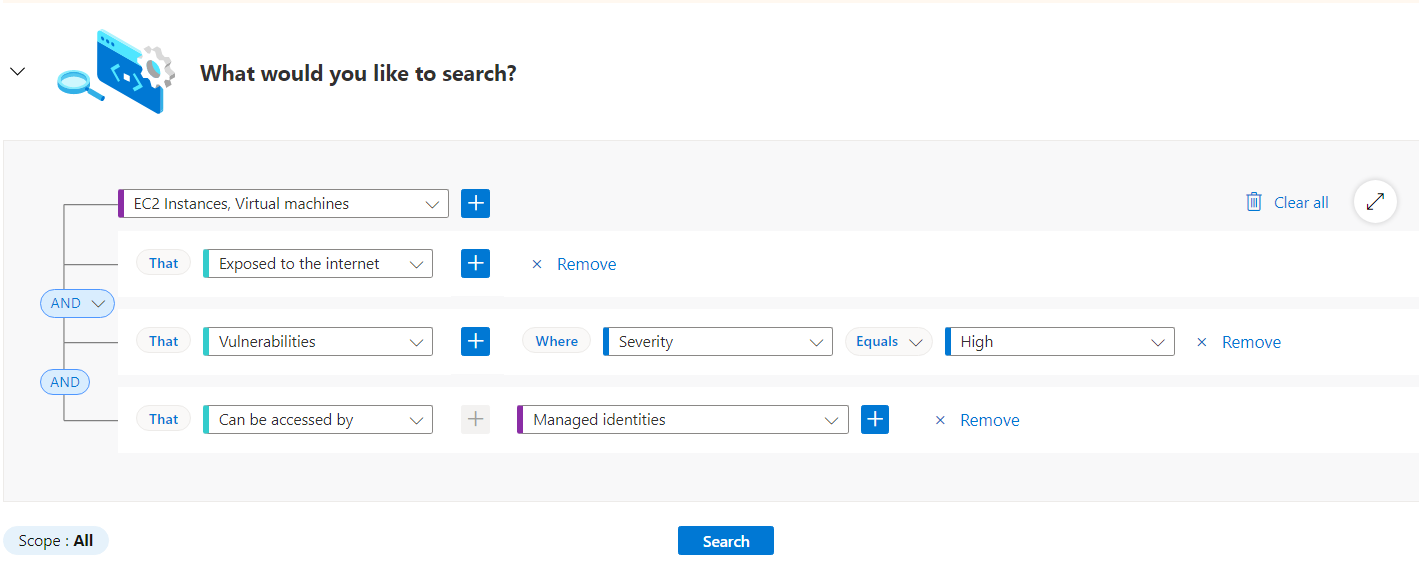The height and width of the screenshot is (572, 1419).
Task: Open the Severity property dropdown
Action: [x=718, y=341]
